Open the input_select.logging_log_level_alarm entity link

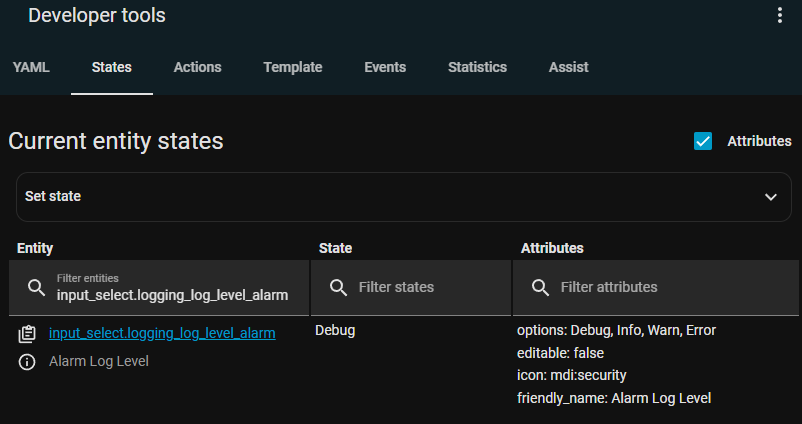[162, 332]
